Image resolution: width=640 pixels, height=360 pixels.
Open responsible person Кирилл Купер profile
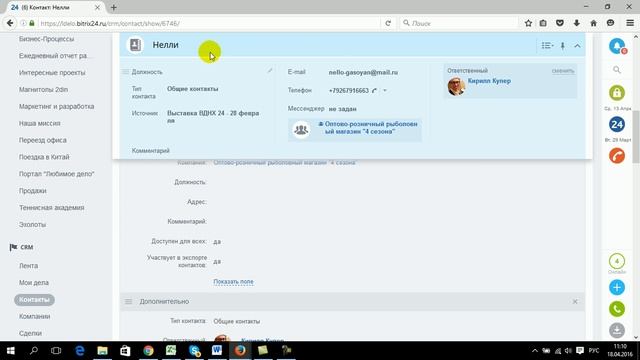489,81
